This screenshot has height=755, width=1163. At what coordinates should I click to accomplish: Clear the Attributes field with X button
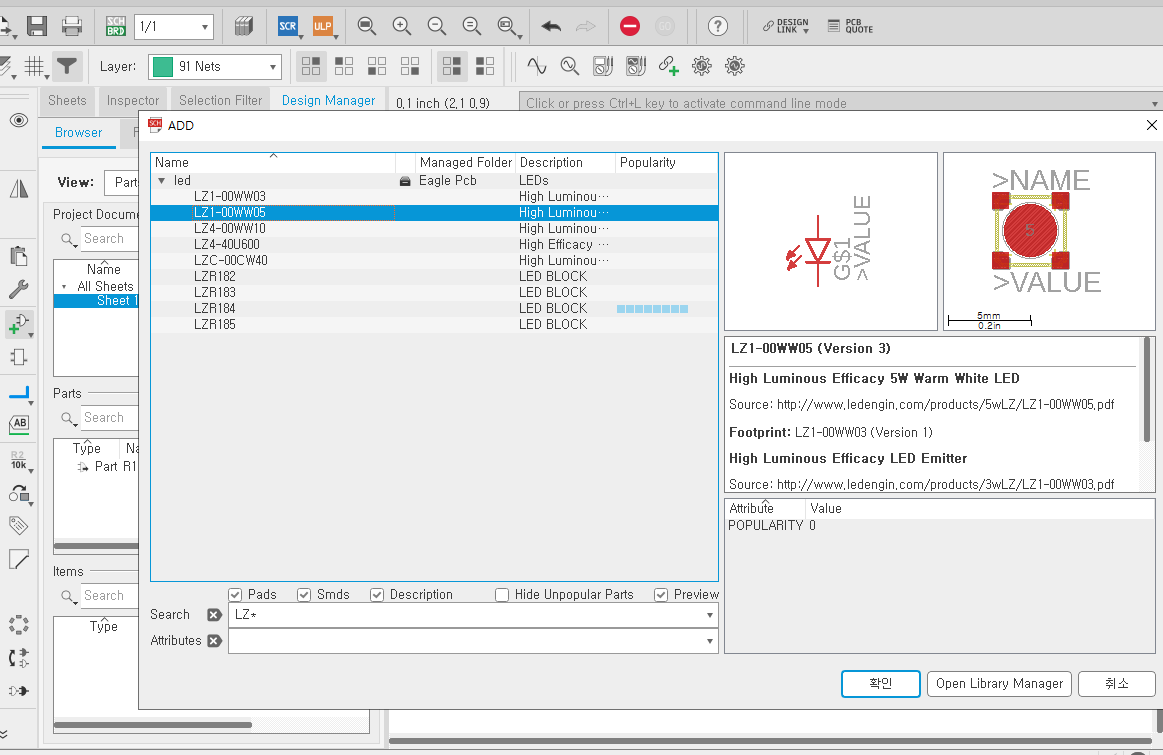click(x=214, y=641)
